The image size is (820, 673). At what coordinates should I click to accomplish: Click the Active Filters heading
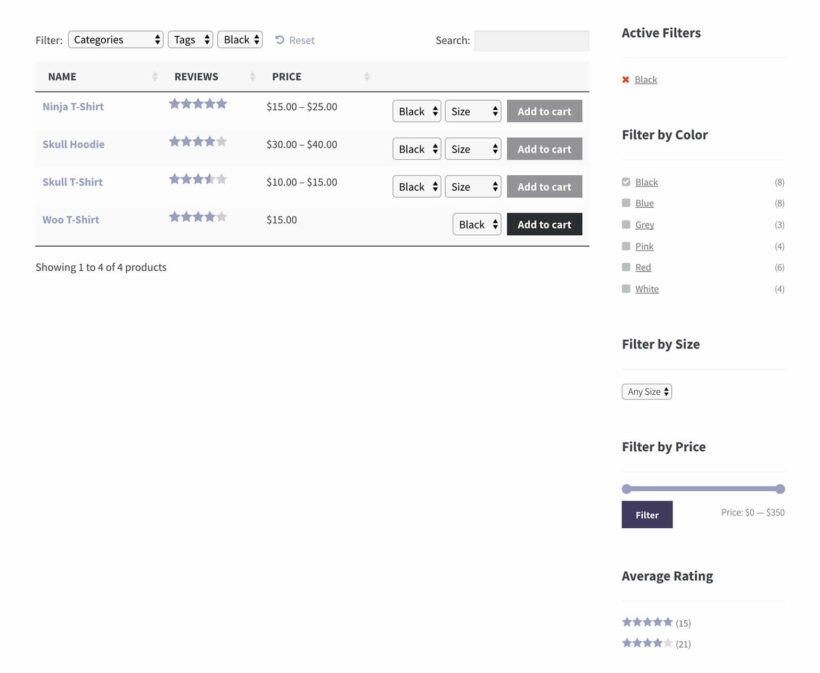pyautogui.click(x=661, y=32)
